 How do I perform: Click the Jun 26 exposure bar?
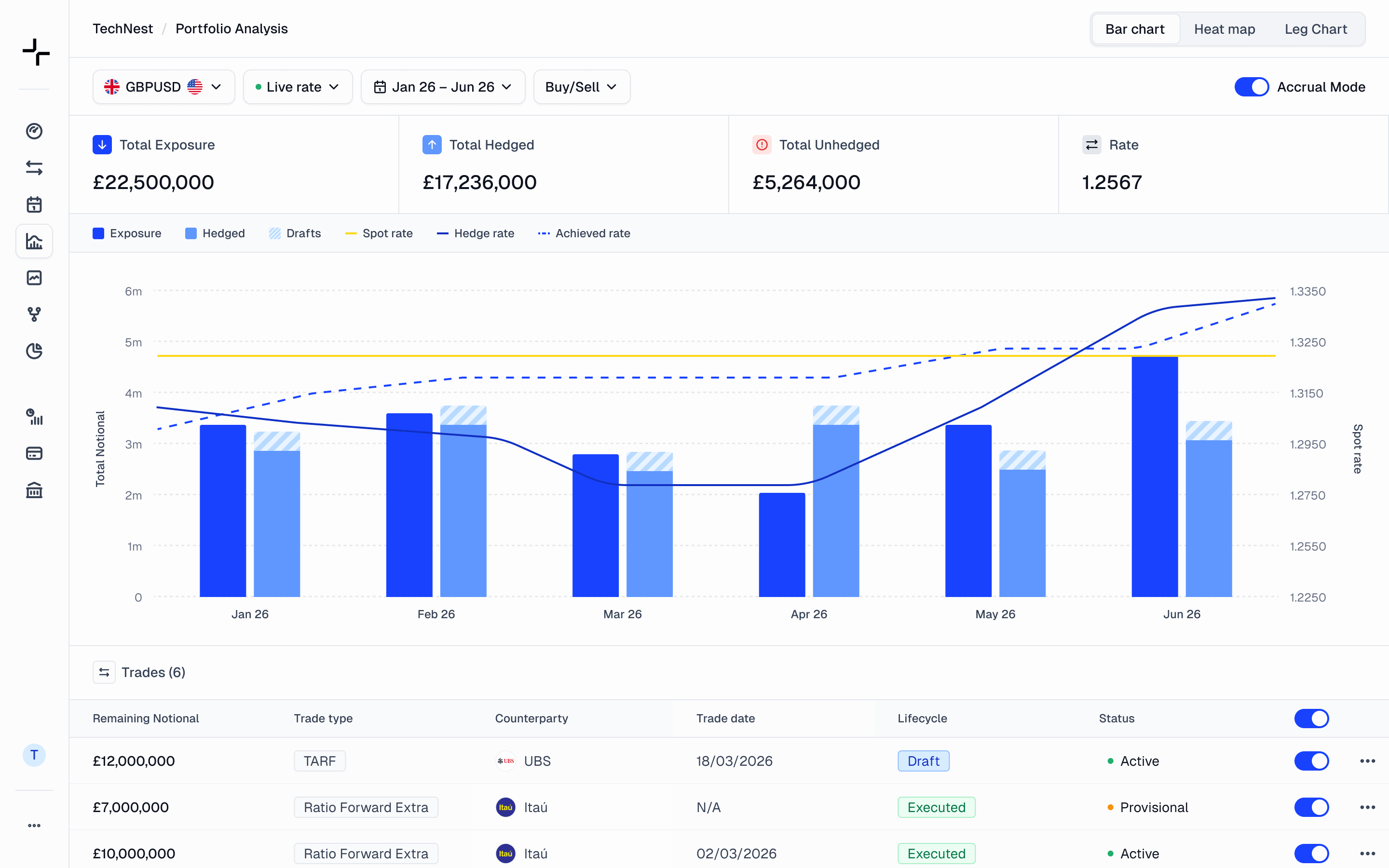(1154, 476)
